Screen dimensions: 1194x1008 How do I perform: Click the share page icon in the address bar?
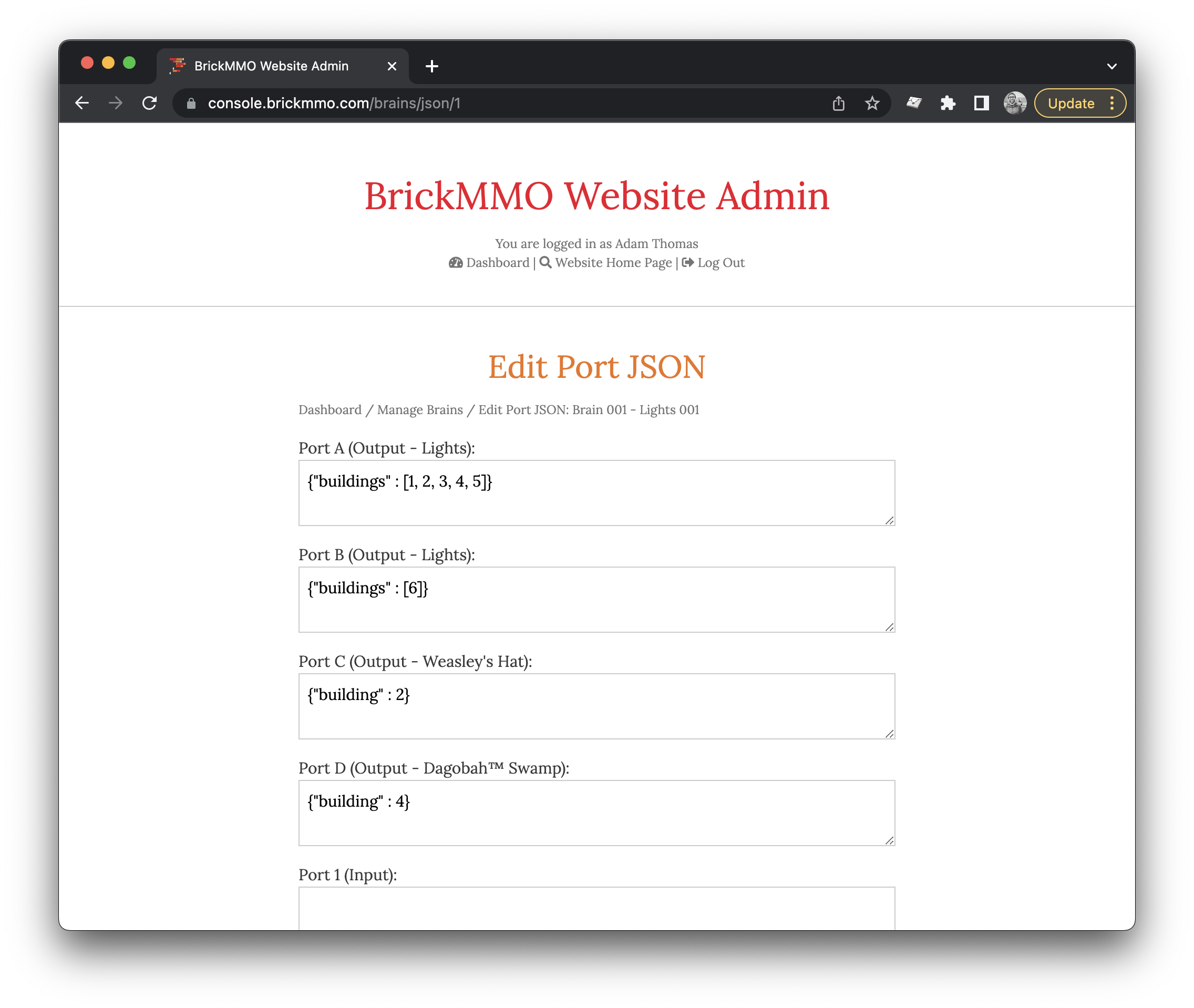pos(838,104)
